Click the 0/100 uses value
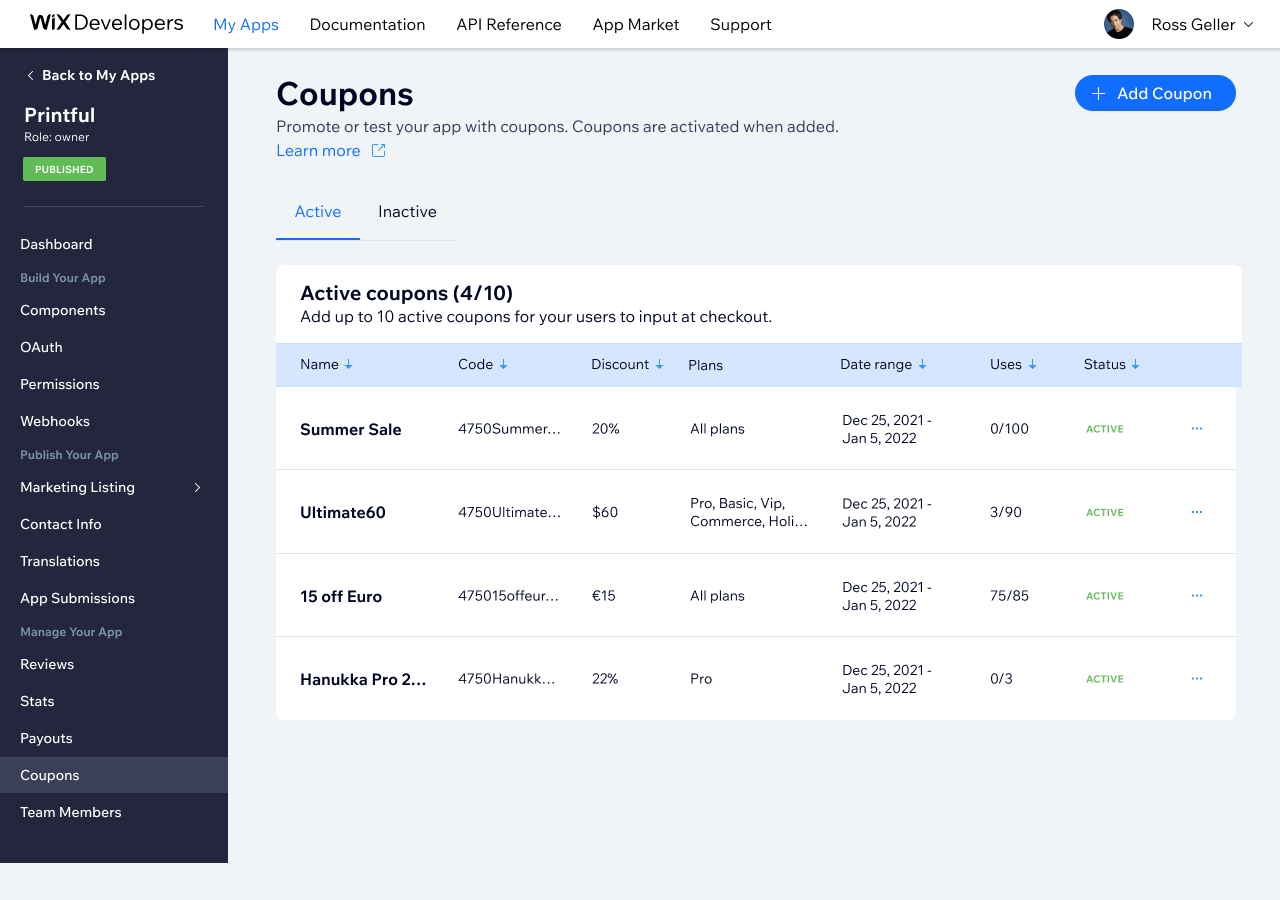 [x=1009, y=428]
